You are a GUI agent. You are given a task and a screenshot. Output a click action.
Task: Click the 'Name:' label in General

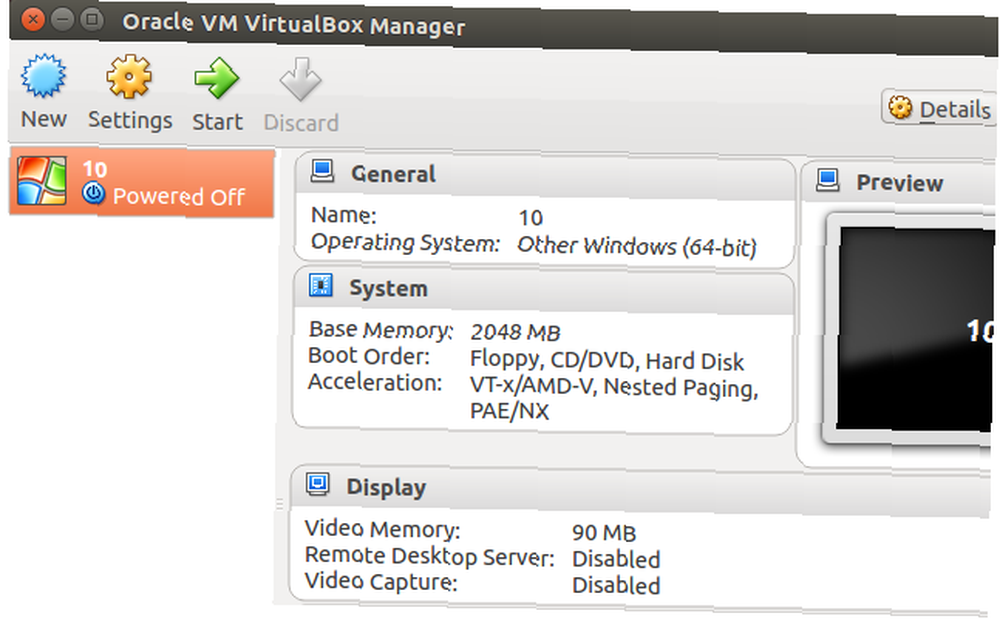[x=344, y=215]
